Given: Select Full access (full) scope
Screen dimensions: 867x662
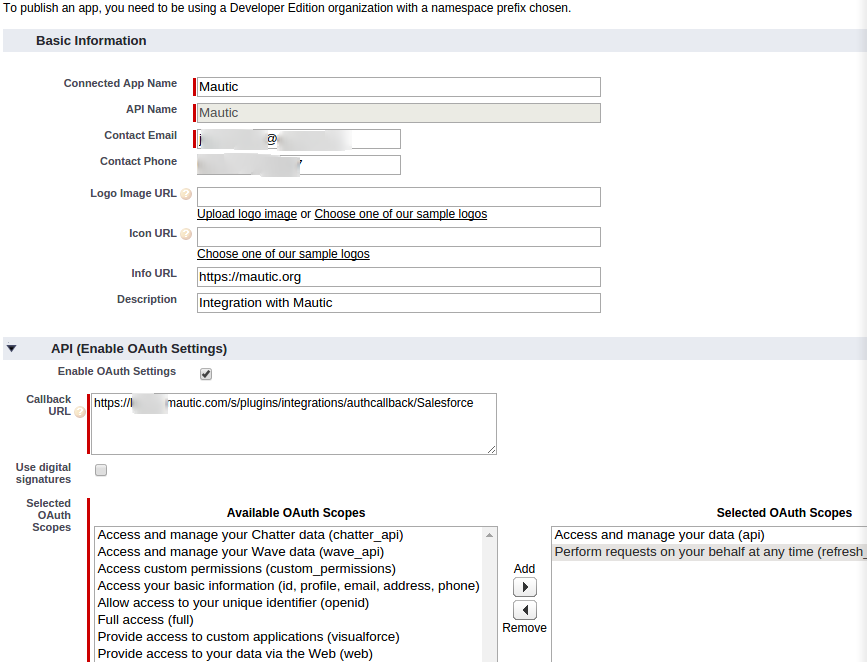Looking at the screenshot, I should 145,620.
